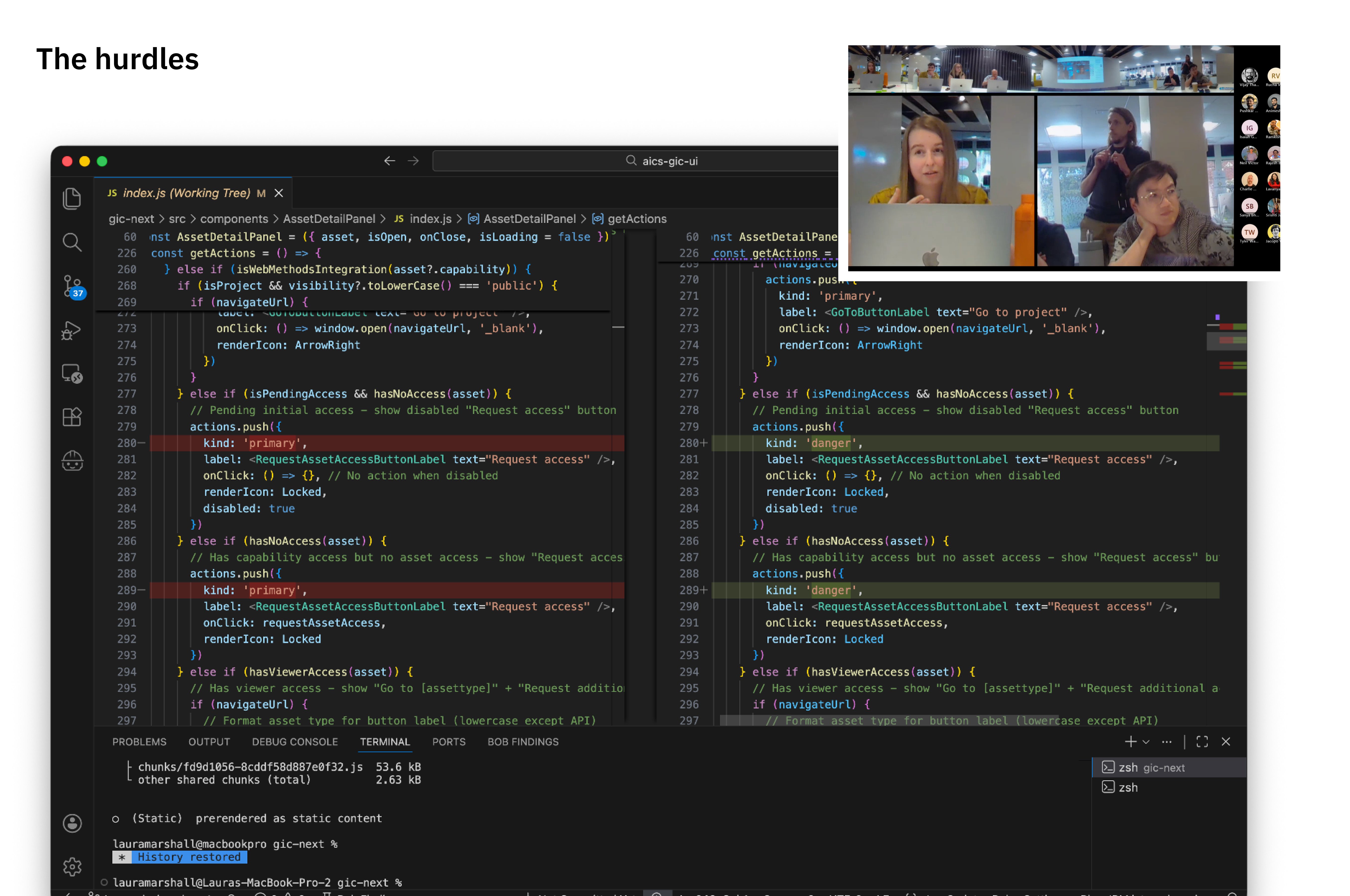Screen dimensions: 1350x896
Task: Open terminal views and more actions menu
Action: point(1167,741)
